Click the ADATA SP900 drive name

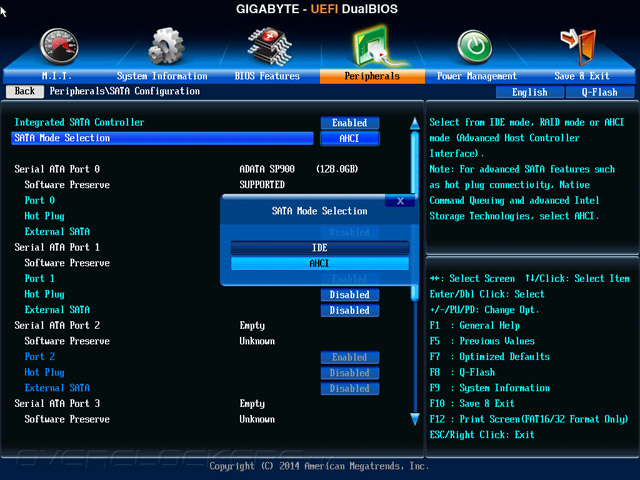[x=267, y=169]
